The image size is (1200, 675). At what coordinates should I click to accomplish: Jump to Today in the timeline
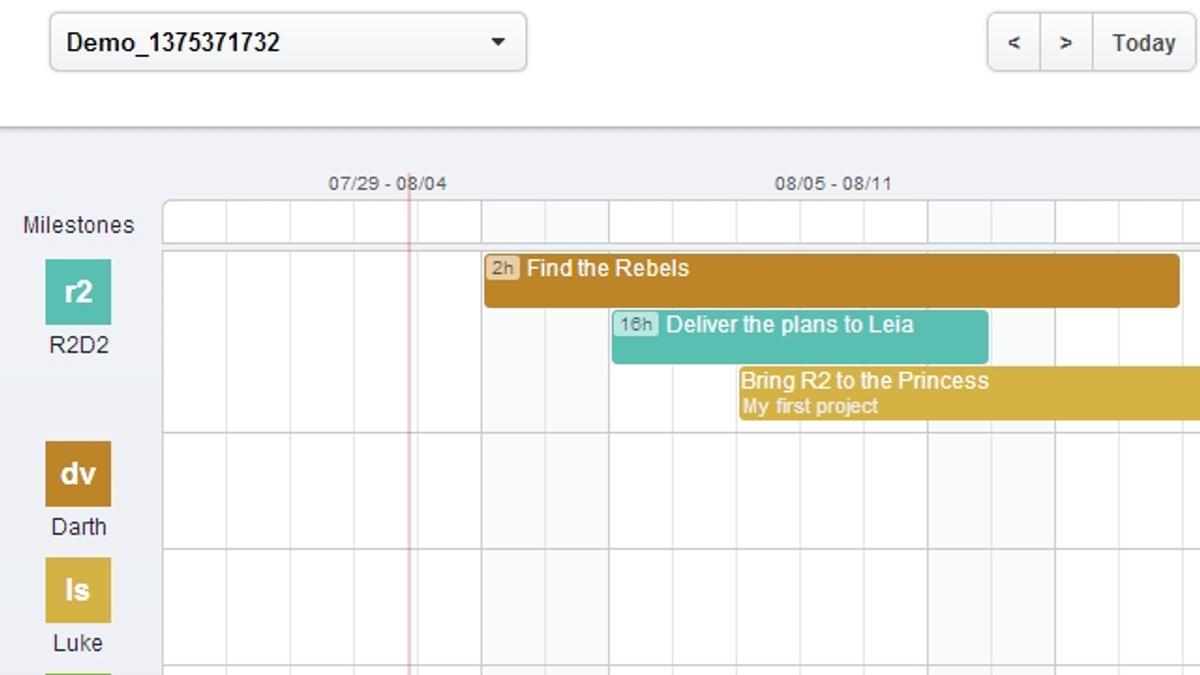[x=1144, y=42]
